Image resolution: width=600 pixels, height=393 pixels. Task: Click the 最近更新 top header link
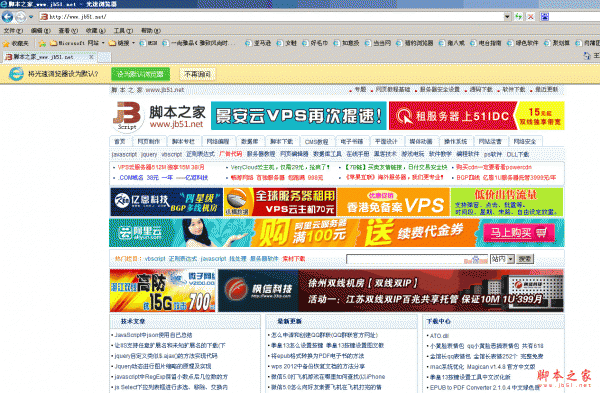coord(546,89)
